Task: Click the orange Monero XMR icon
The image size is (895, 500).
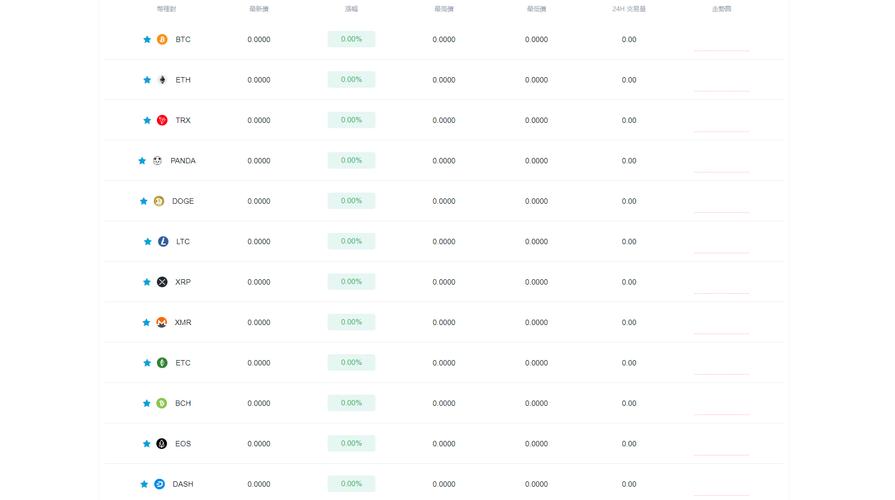Action: click(x=162, y=322)
